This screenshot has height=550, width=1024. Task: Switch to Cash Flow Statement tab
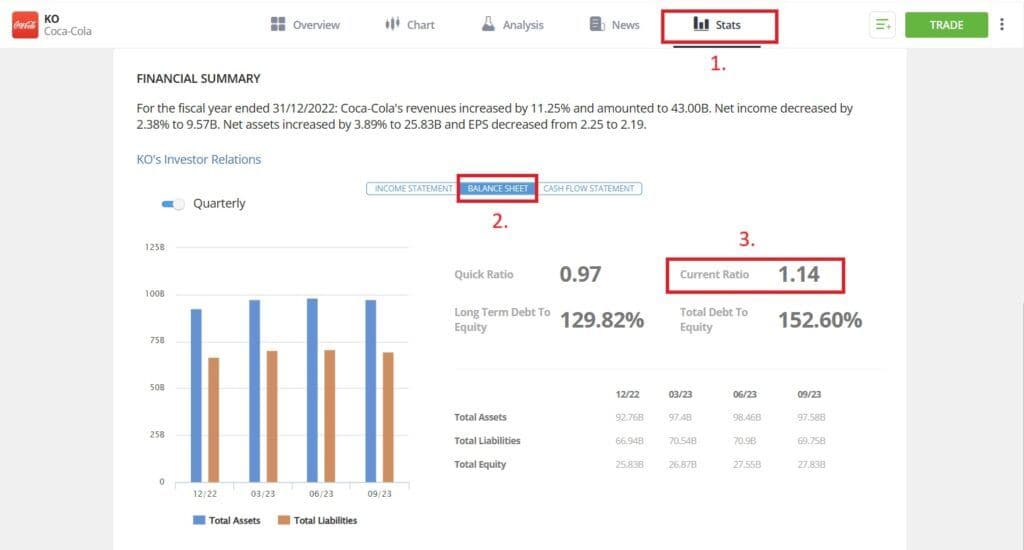pos(589,188)
